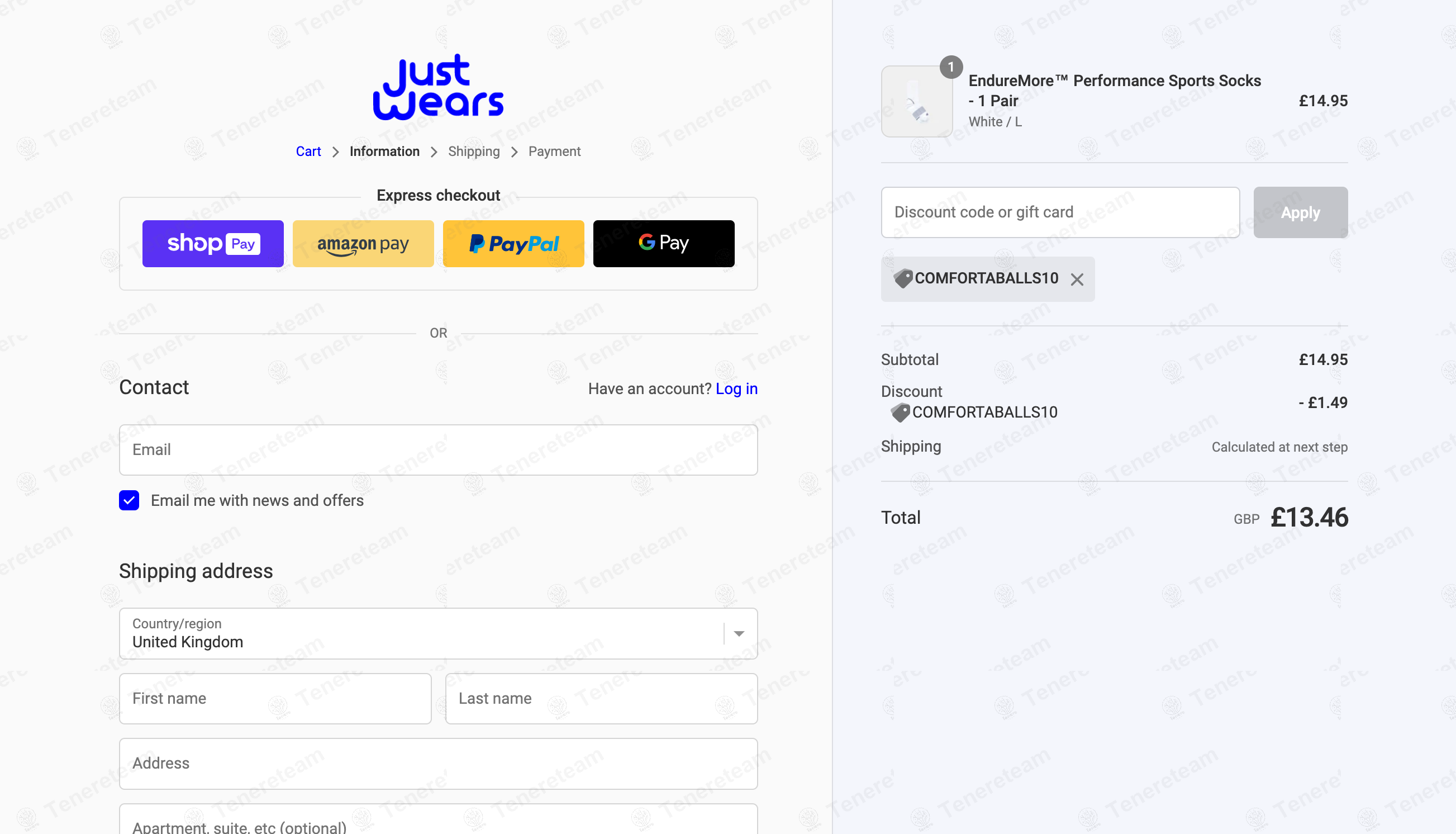The image size is (1456, 834).
Task: Uncheck Email me with news and offers
Action: tap(130, 500)
